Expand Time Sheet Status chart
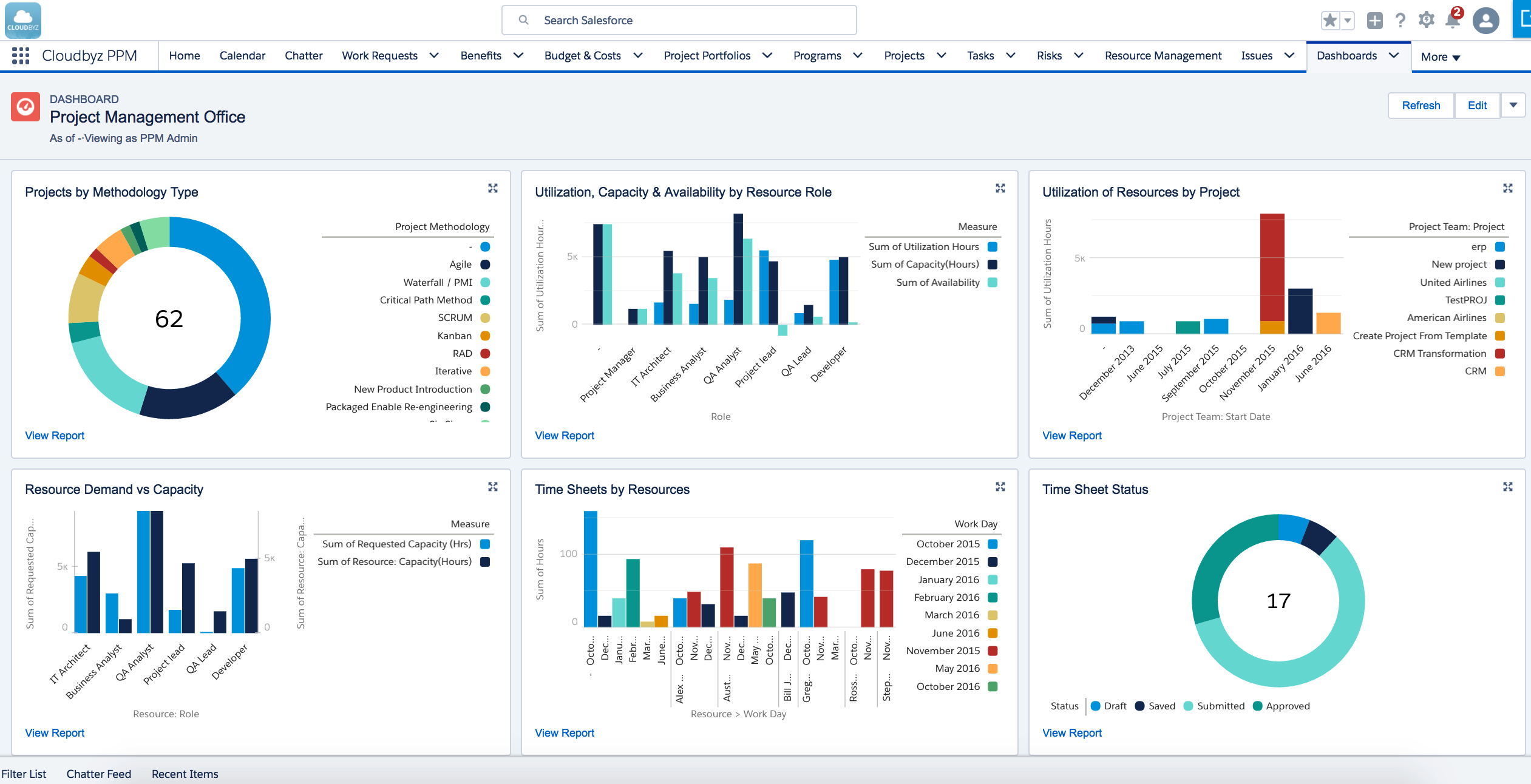This screenshot has height=784, width=1531. [1508, 487]
